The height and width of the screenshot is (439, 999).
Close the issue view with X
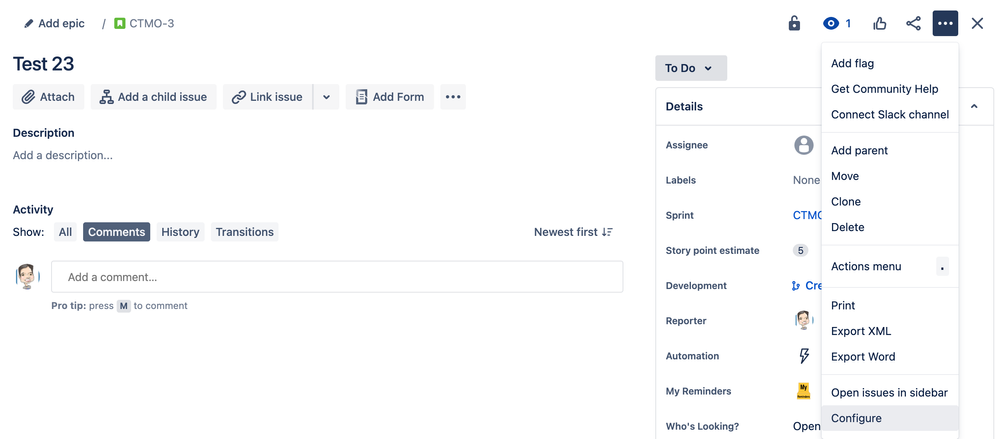(977, 24)
